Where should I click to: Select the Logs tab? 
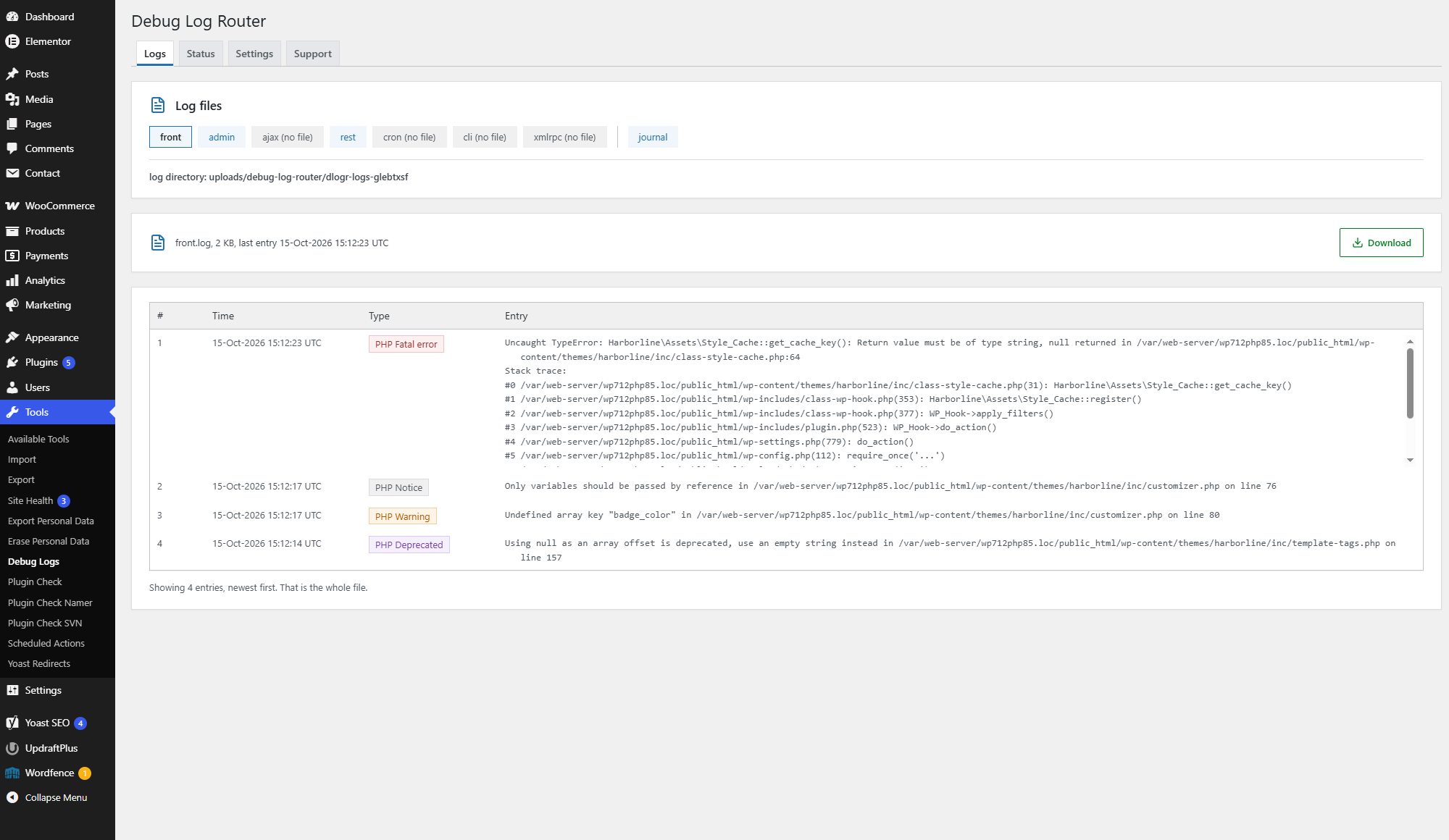tap(155, 54)
